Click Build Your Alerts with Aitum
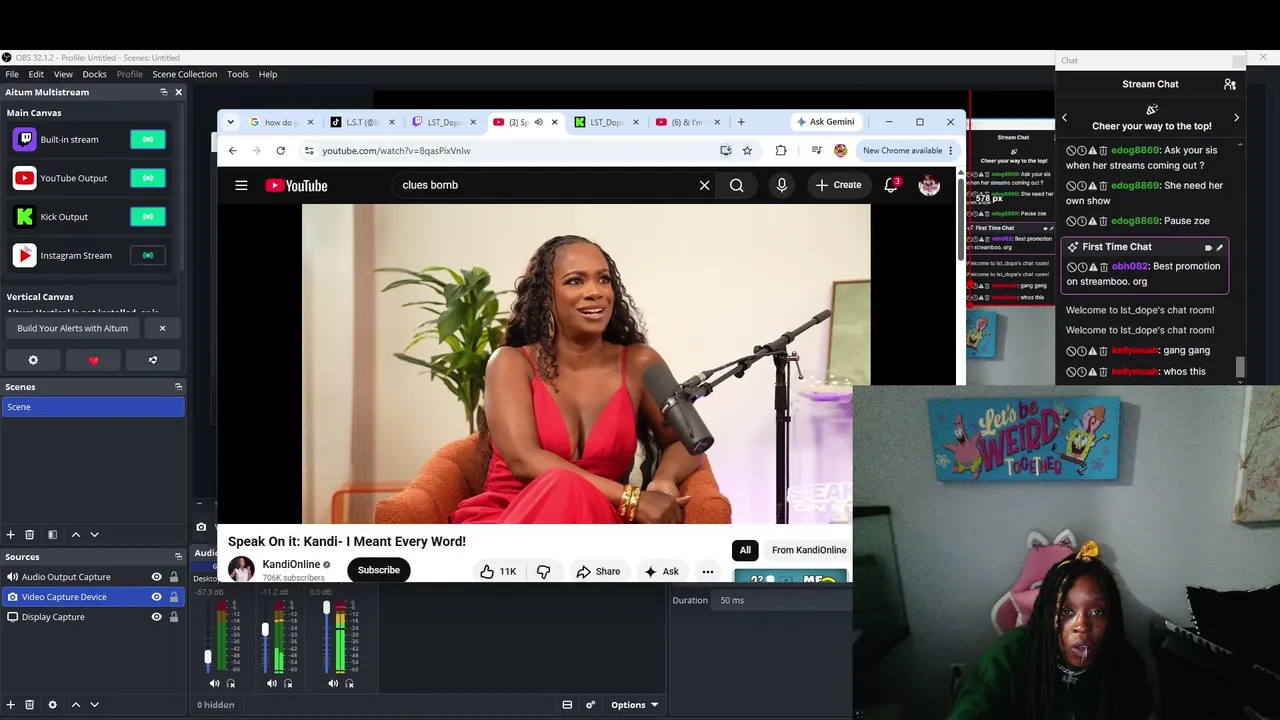 (72, 328)
